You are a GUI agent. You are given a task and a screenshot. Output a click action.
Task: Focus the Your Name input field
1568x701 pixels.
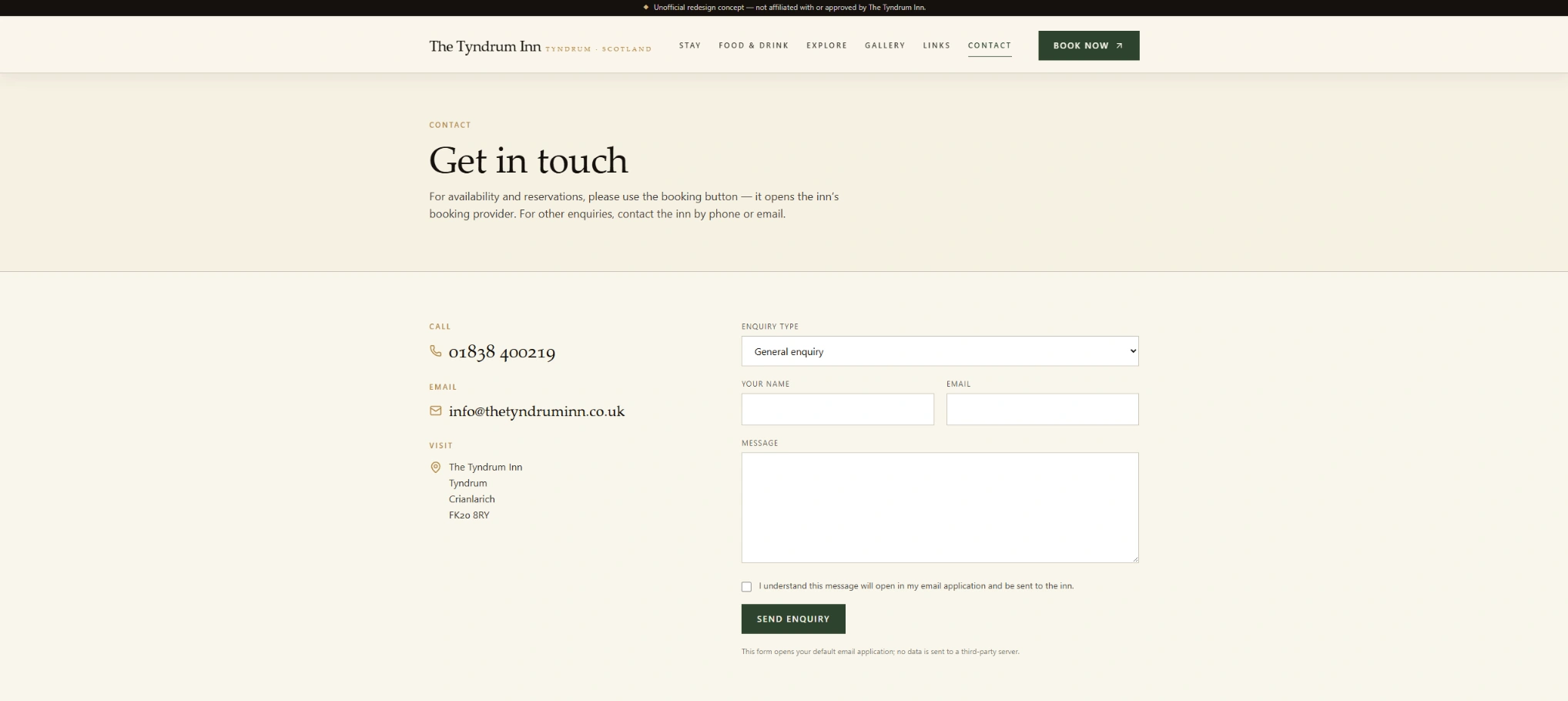click(x=837, y=410)
